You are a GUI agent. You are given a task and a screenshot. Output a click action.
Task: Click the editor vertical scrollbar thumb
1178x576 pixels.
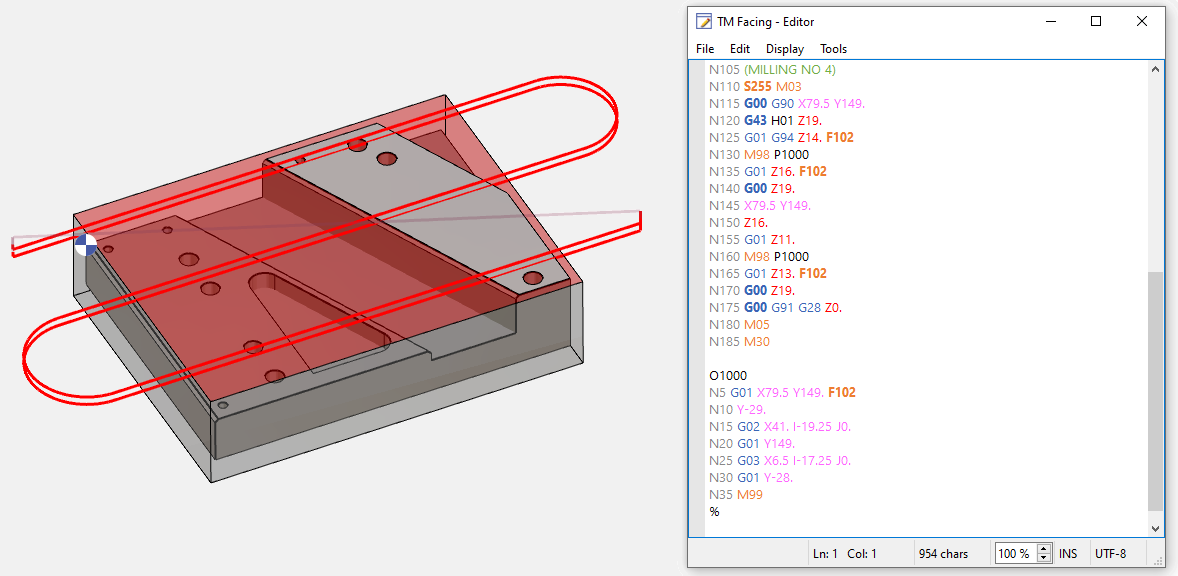(1156, 390)
